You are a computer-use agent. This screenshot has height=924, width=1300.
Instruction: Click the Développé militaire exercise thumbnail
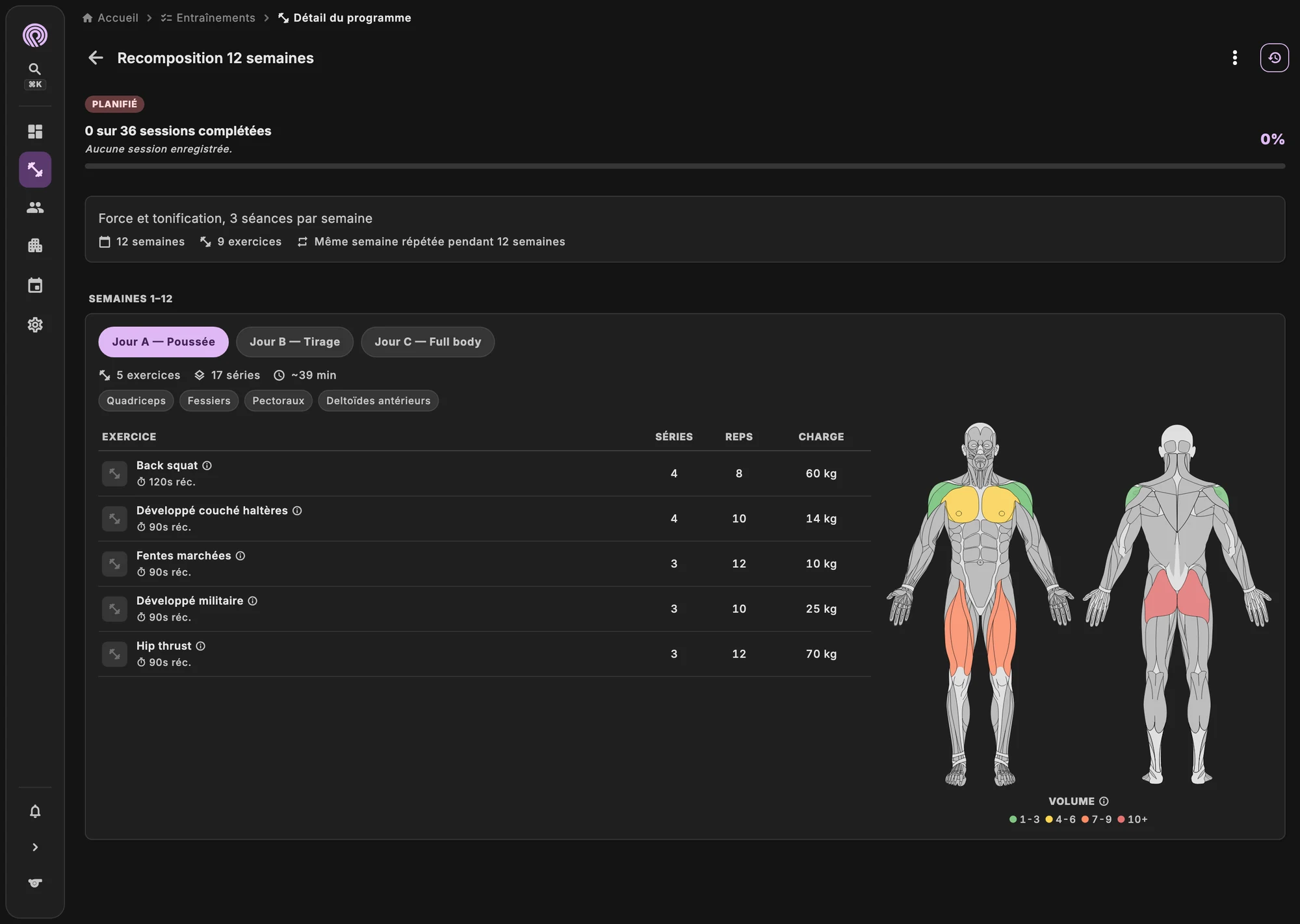114,609
